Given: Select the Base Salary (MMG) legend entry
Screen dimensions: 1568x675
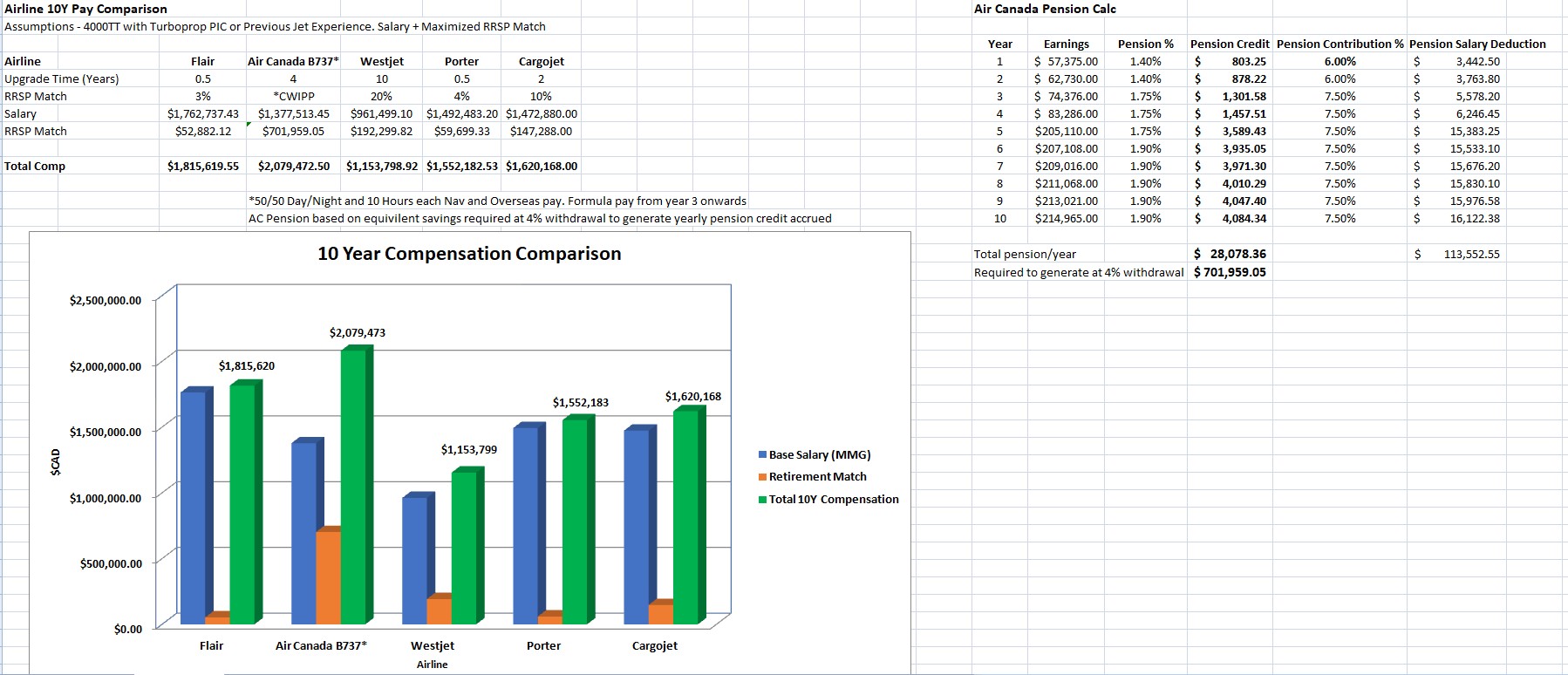Looking at the screenshot, I should (815, 454).
